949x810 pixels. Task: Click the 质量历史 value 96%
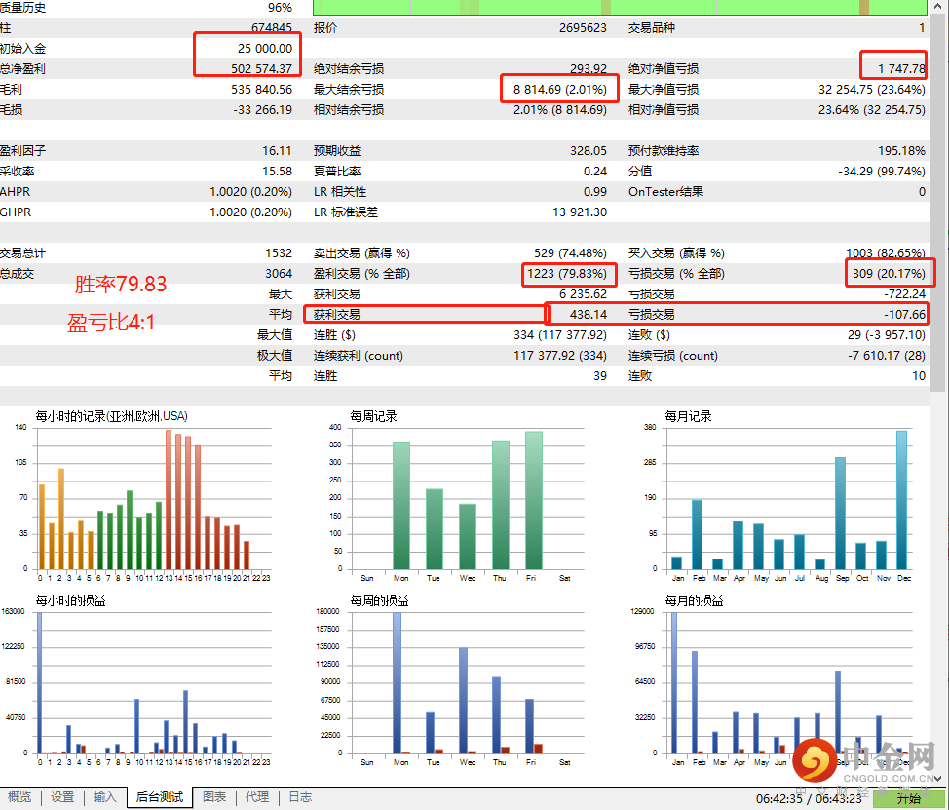tap(280, 8)
